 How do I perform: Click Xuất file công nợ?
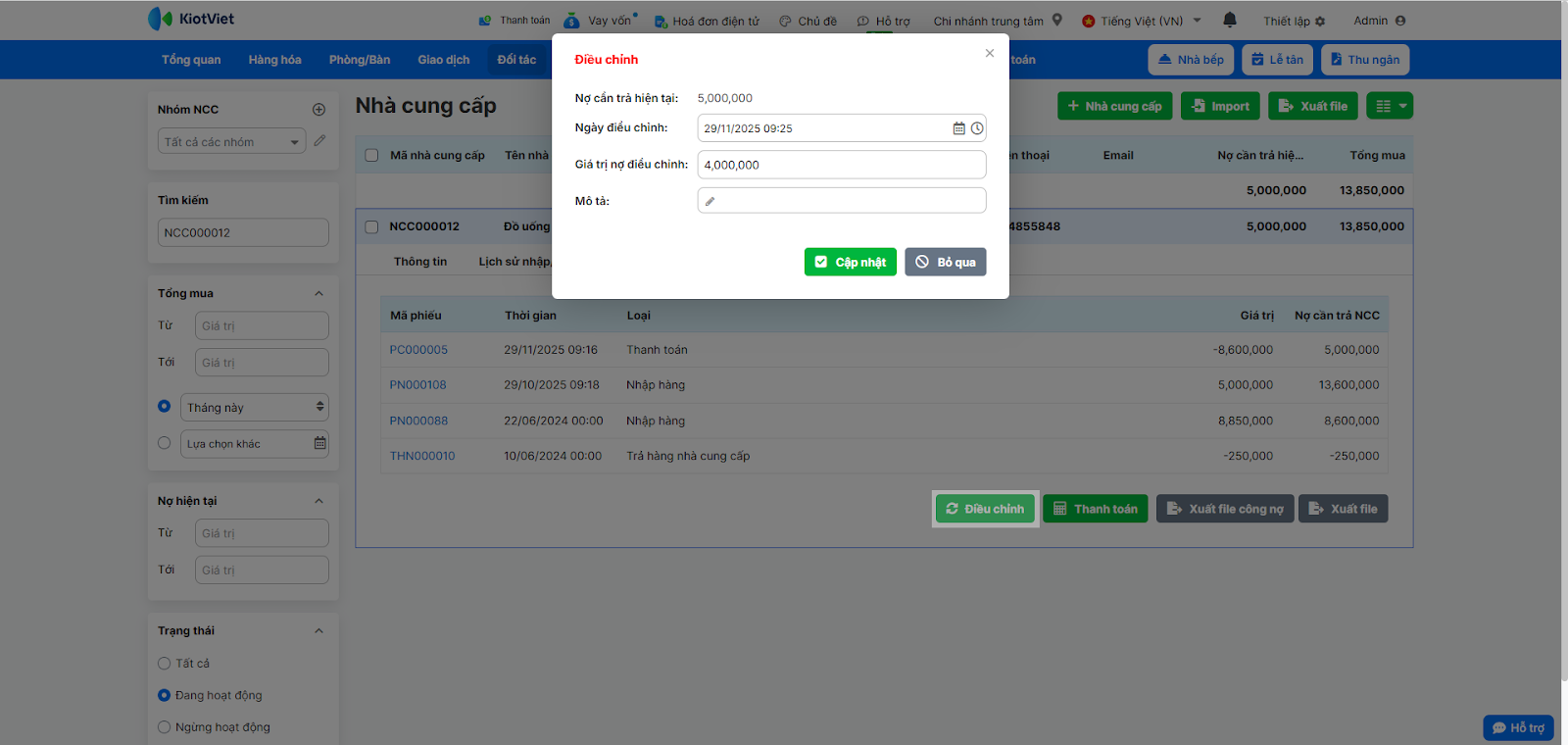pos(1225,509)
